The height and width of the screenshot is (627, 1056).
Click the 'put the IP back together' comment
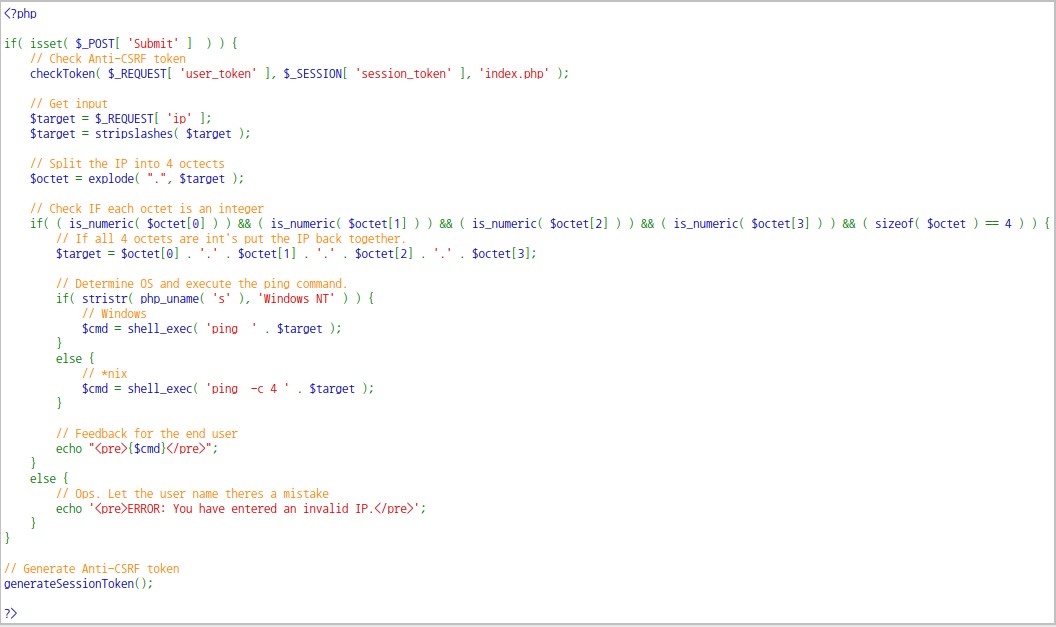pyautogui.click(x=231, y=238)
